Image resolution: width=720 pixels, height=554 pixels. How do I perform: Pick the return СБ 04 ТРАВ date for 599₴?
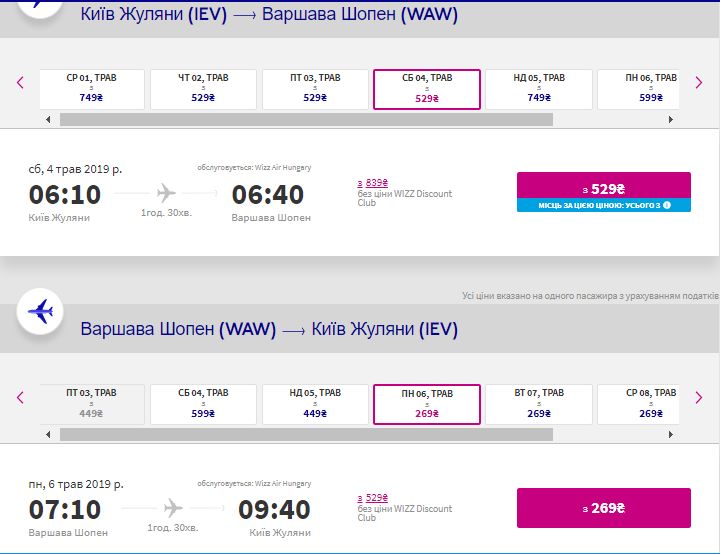[203, 403]
